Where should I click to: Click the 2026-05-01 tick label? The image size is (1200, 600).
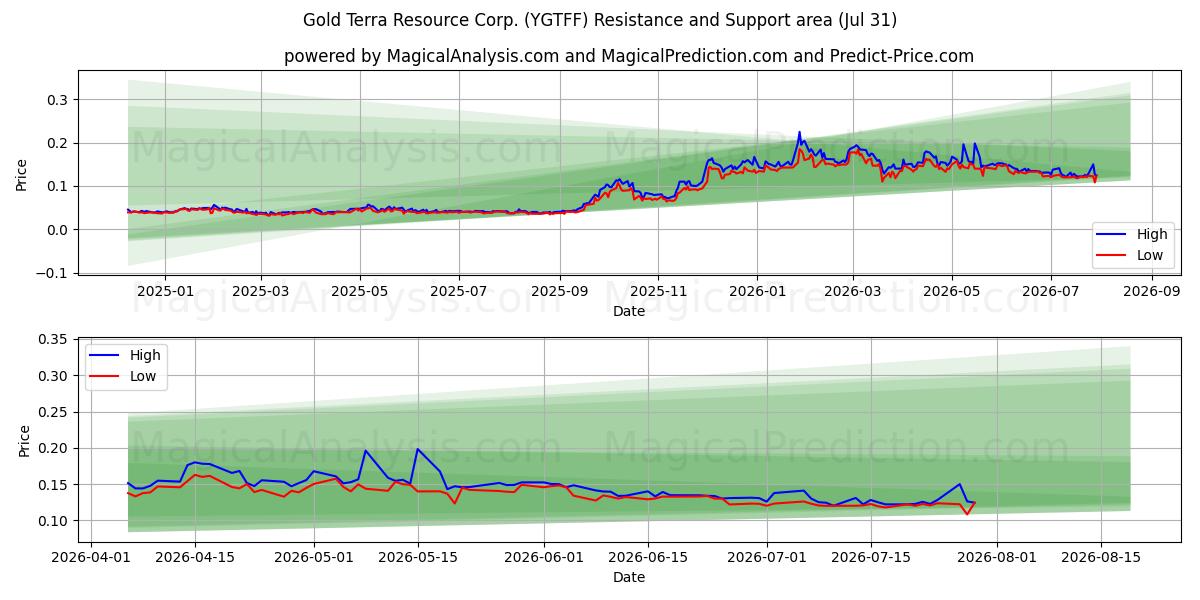[x=314, y=558]
